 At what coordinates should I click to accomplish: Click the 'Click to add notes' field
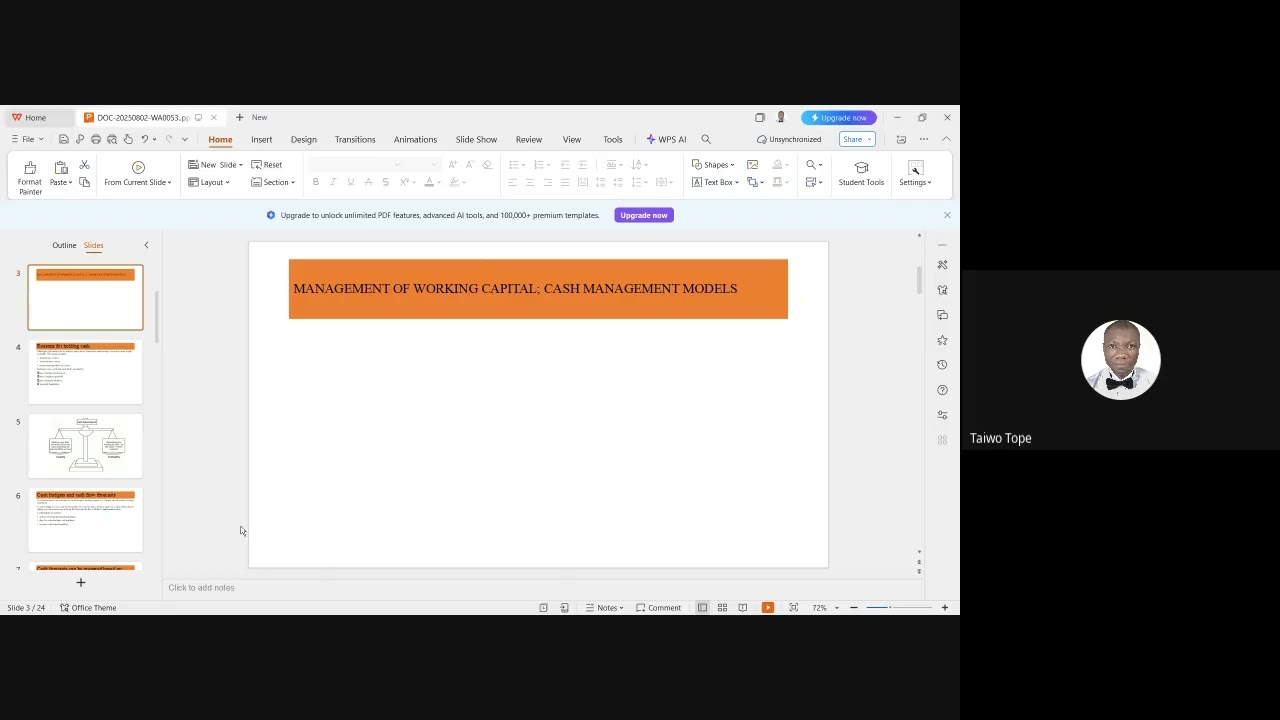545,587
